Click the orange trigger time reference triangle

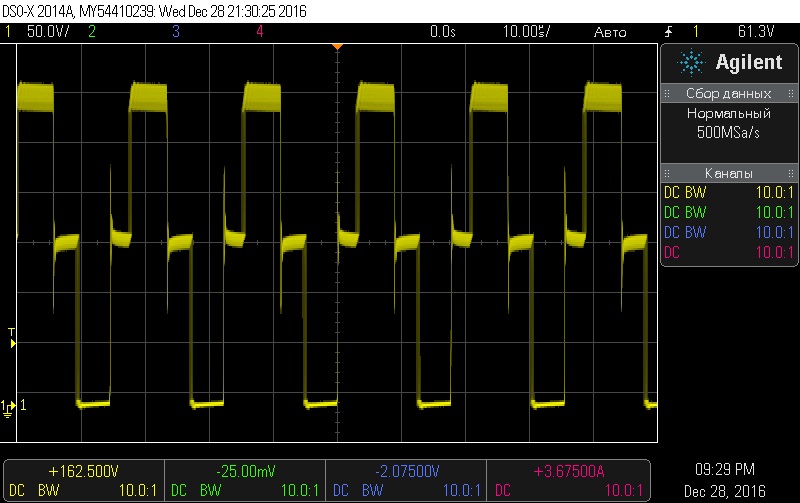(x=338, y=46)
